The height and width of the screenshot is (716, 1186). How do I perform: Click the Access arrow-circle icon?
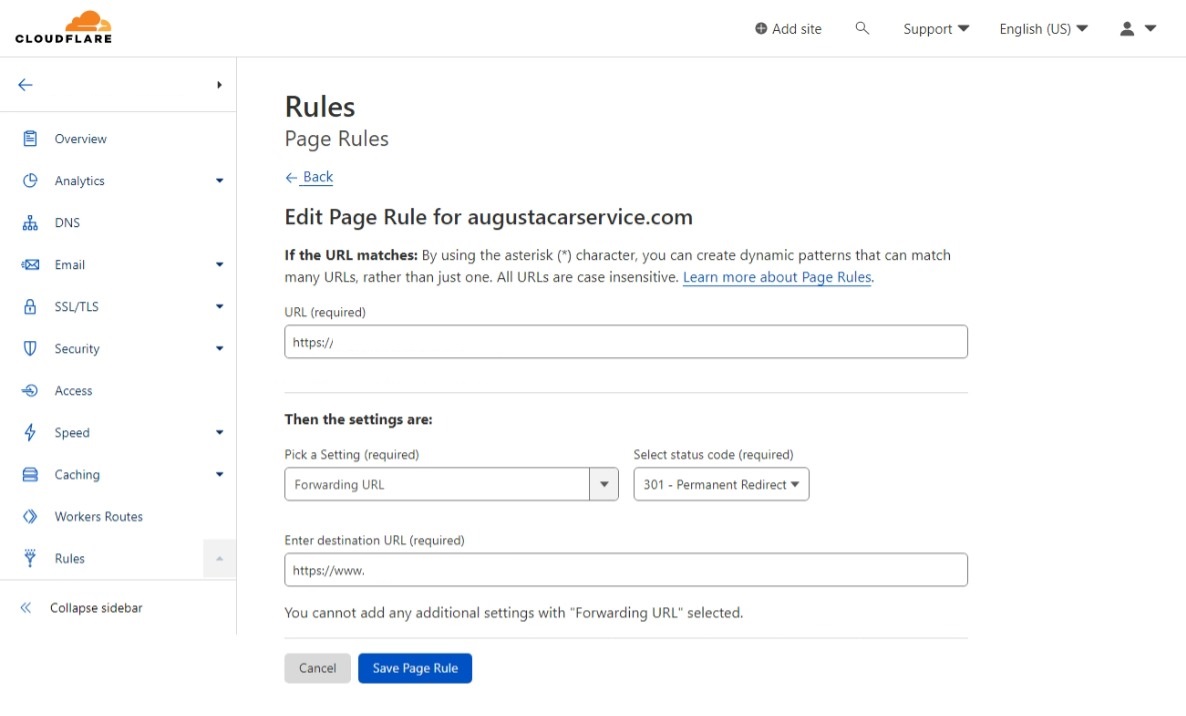click(29, 390)
